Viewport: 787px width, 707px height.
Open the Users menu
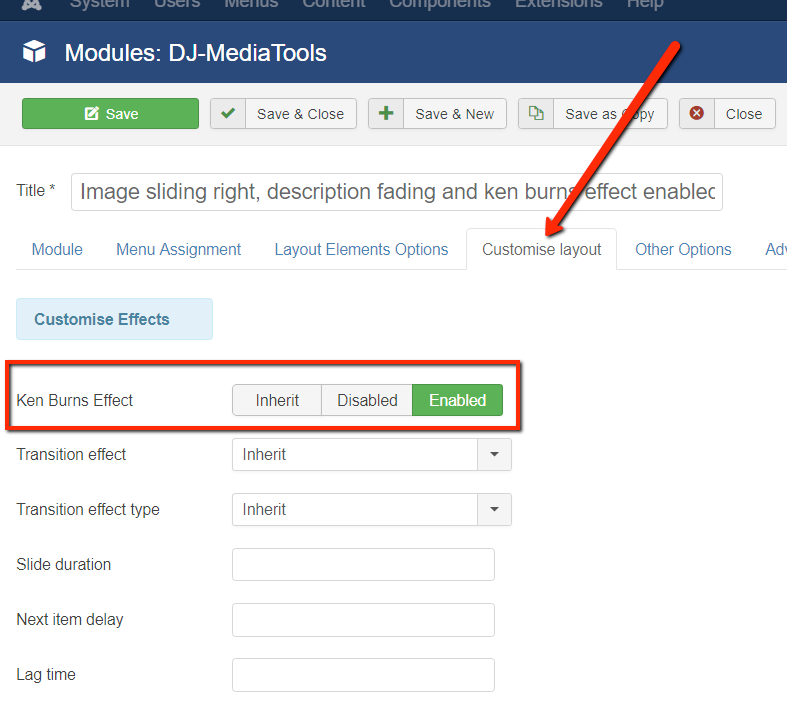pos(177,5)
